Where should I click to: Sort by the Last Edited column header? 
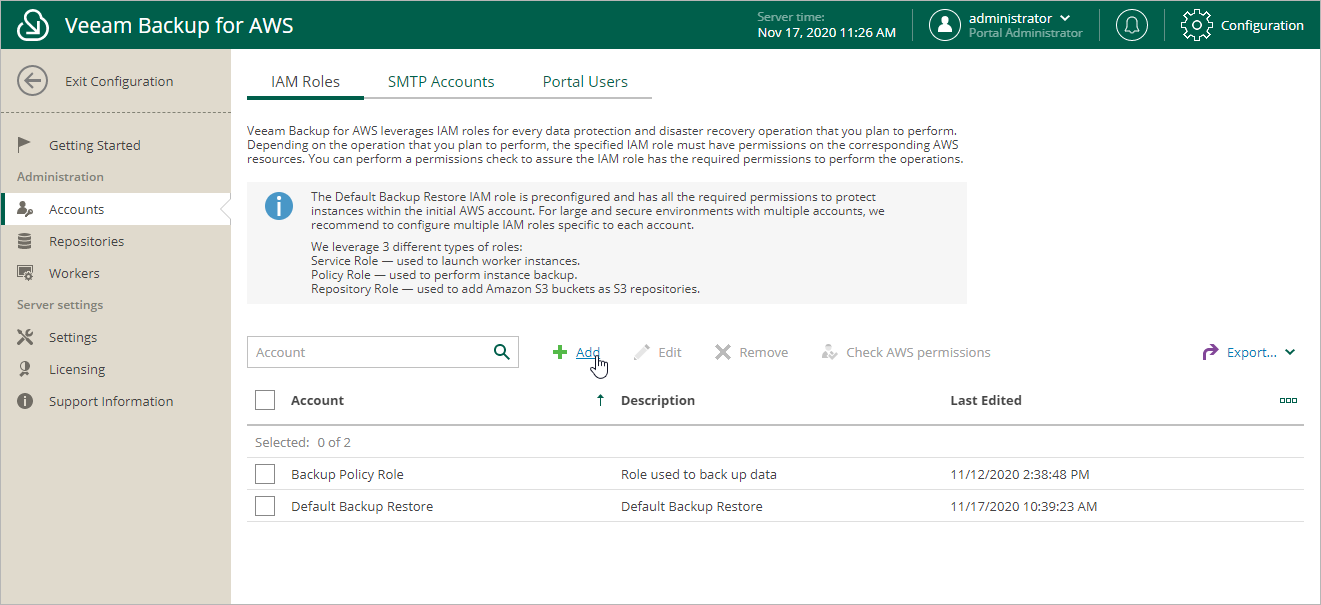[x=986, y=400]
